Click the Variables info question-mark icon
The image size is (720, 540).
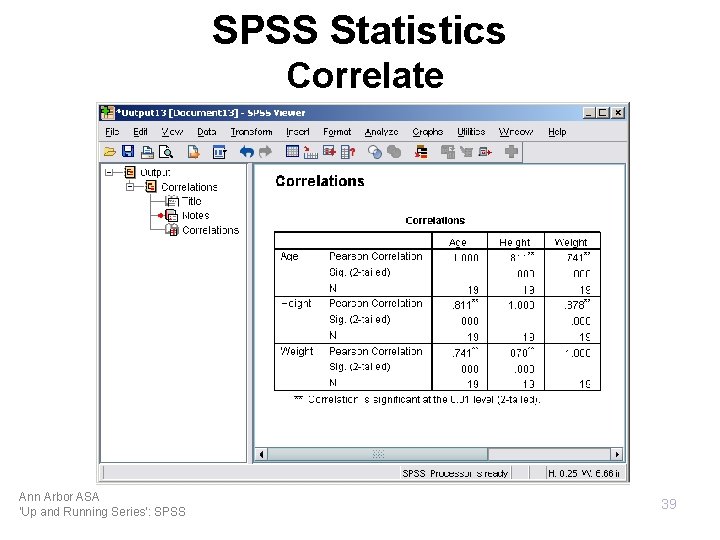pos(348,152)
